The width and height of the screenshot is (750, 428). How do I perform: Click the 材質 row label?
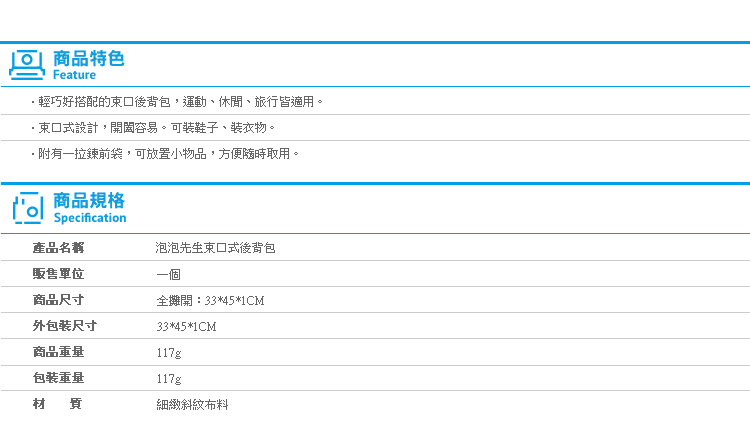tap(58, 404)
